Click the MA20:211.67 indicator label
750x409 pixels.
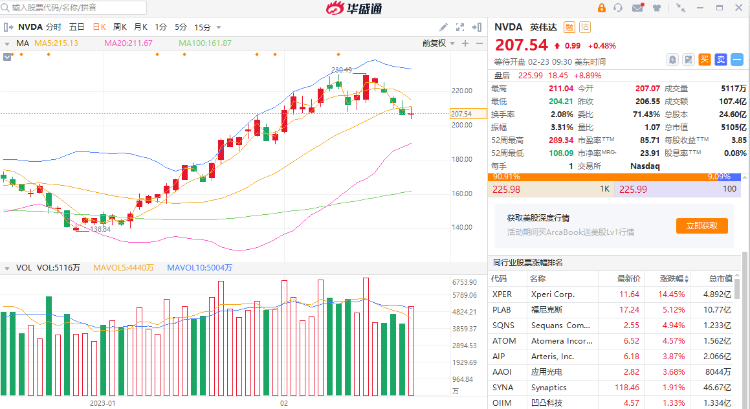click(x=128, y=43)
